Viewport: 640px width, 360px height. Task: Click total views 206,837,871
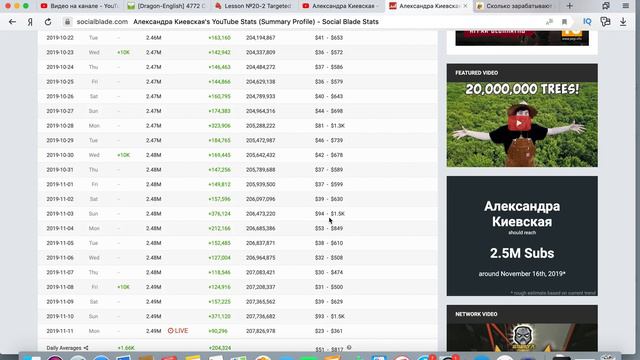260,243
